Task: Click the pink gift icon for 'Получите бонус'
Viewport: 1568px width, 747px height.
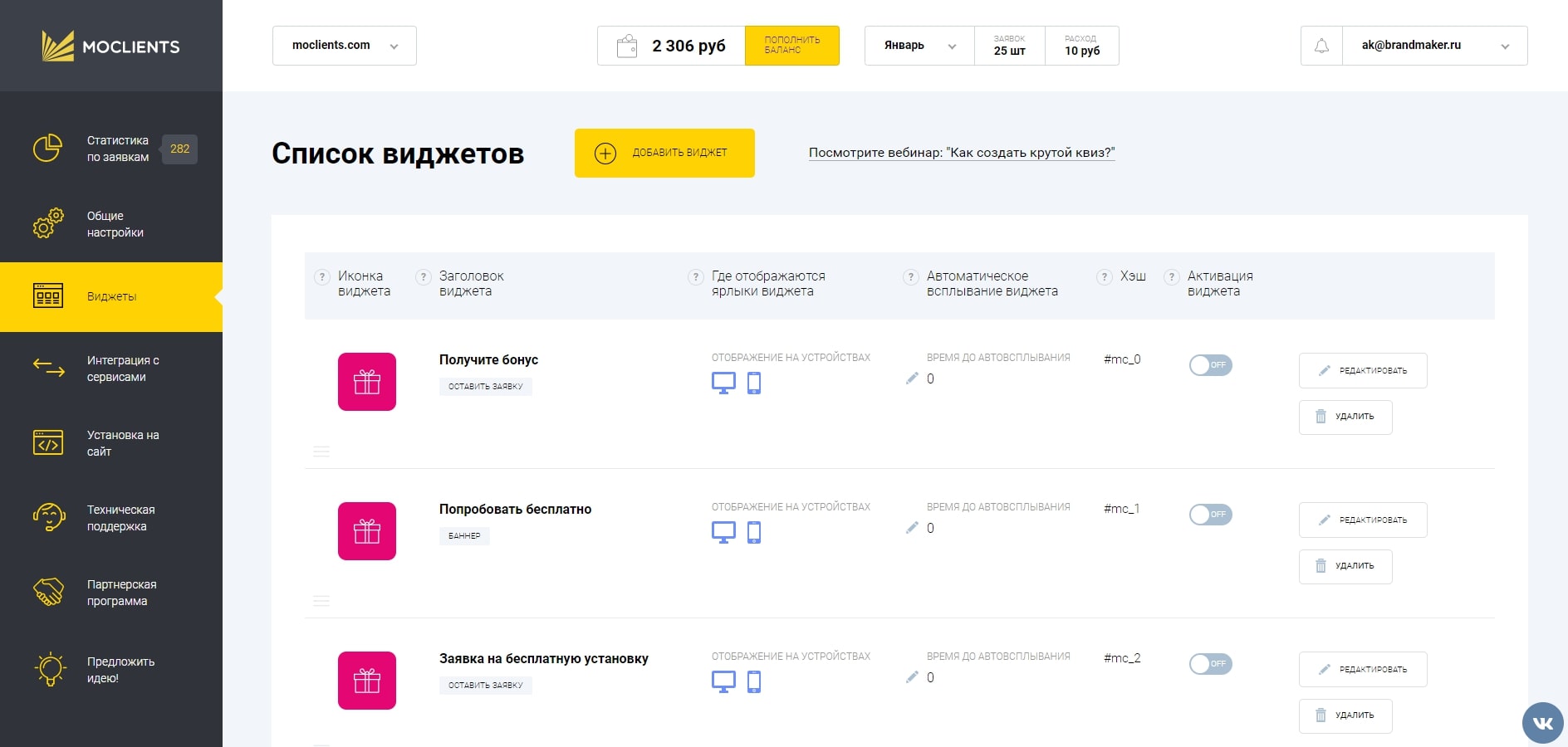Action: click(366, 382)
